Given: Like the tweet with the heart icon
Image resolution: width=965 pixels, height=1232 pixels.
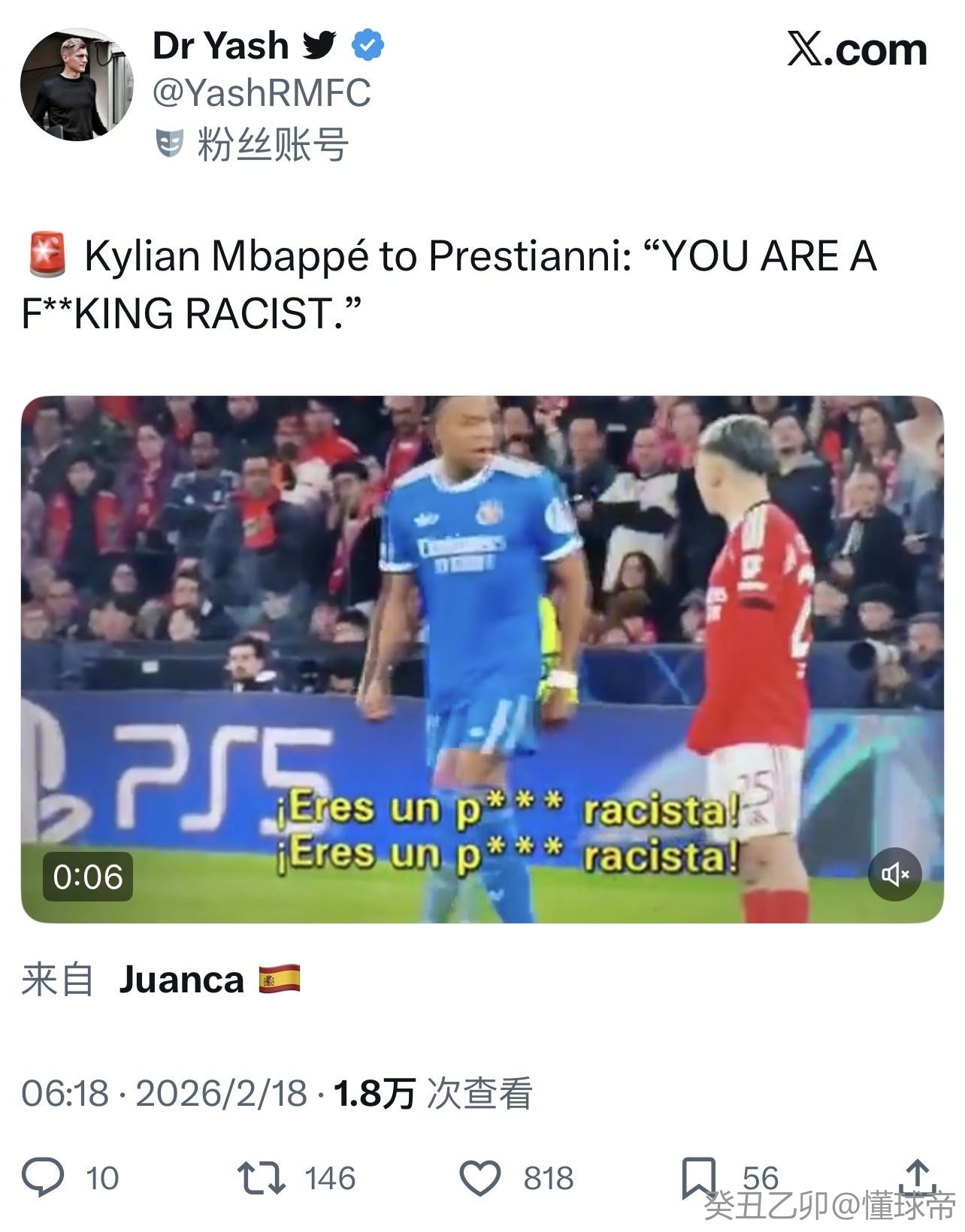Looking at the screenshot, I should pyautogui.click(x=479, y=1177).
